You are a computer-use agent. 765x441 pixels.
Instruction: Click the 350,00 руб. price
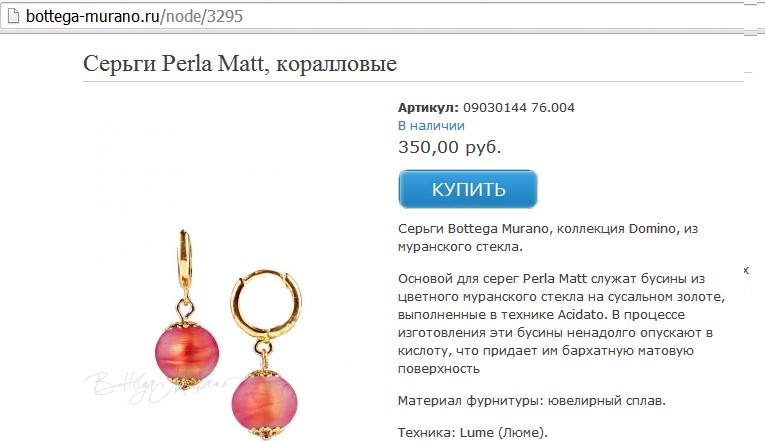coord(449,147)
